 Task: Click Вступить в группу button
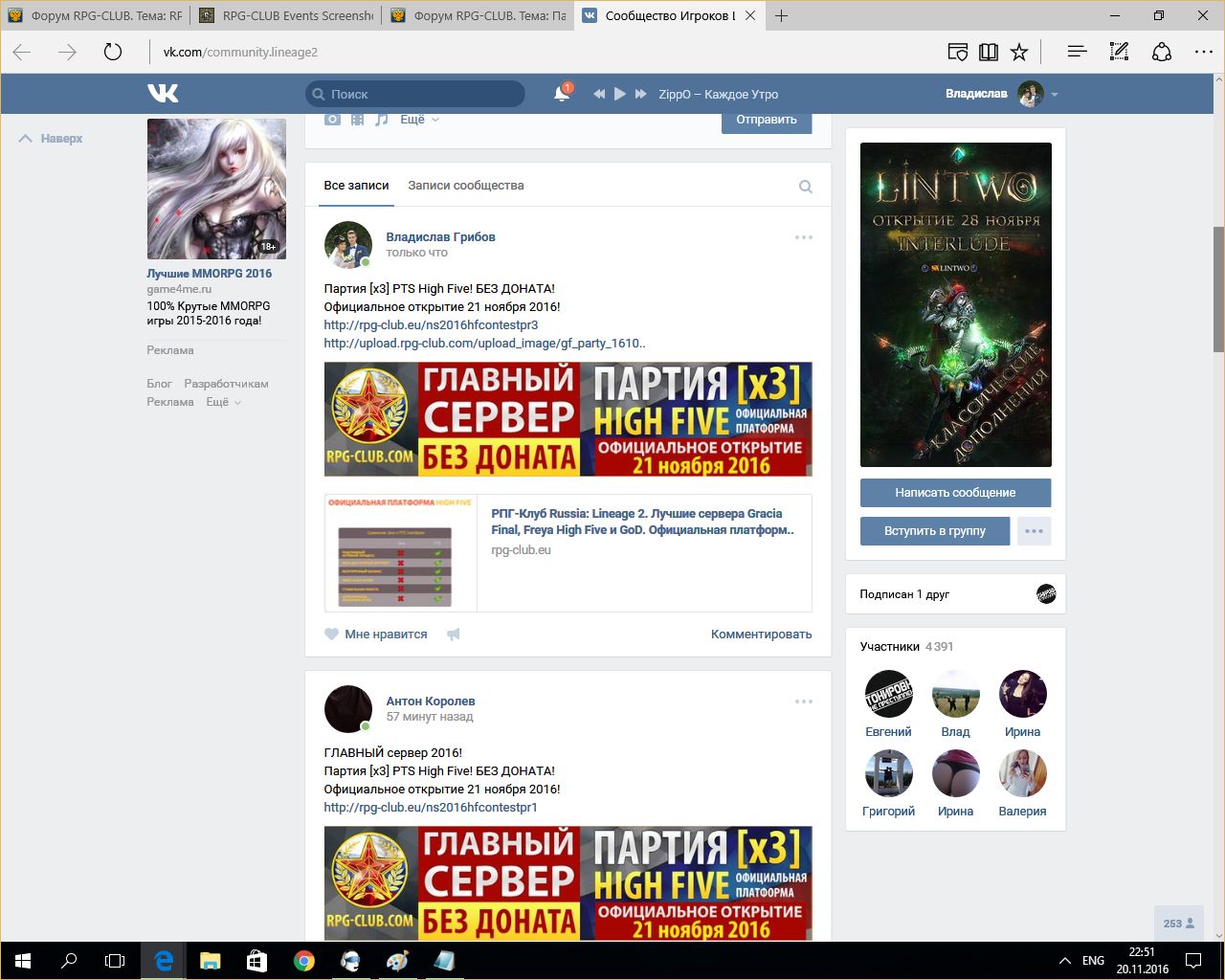click(x=935, y=530)
